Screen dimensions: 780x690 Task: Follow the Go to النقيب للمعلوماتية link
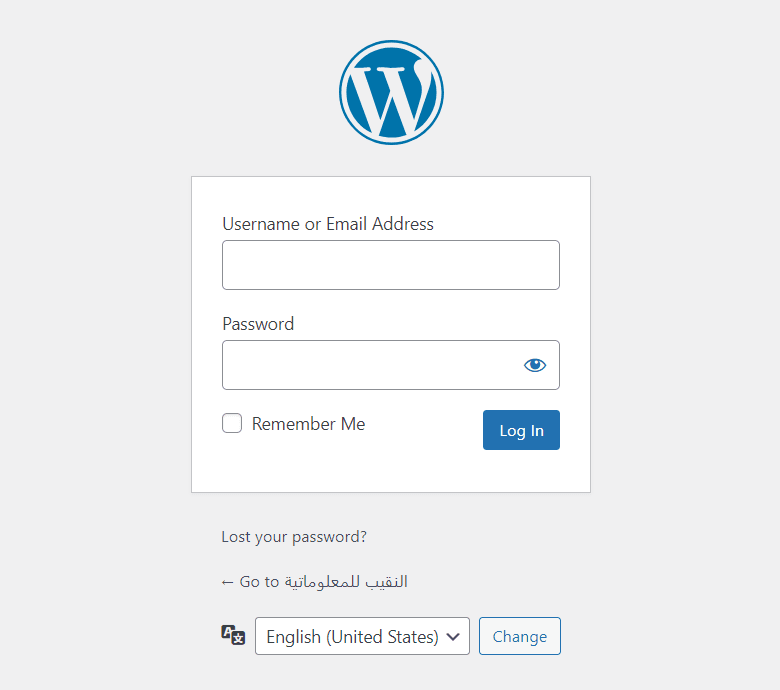pyautogui.click(x=314, y=582)
